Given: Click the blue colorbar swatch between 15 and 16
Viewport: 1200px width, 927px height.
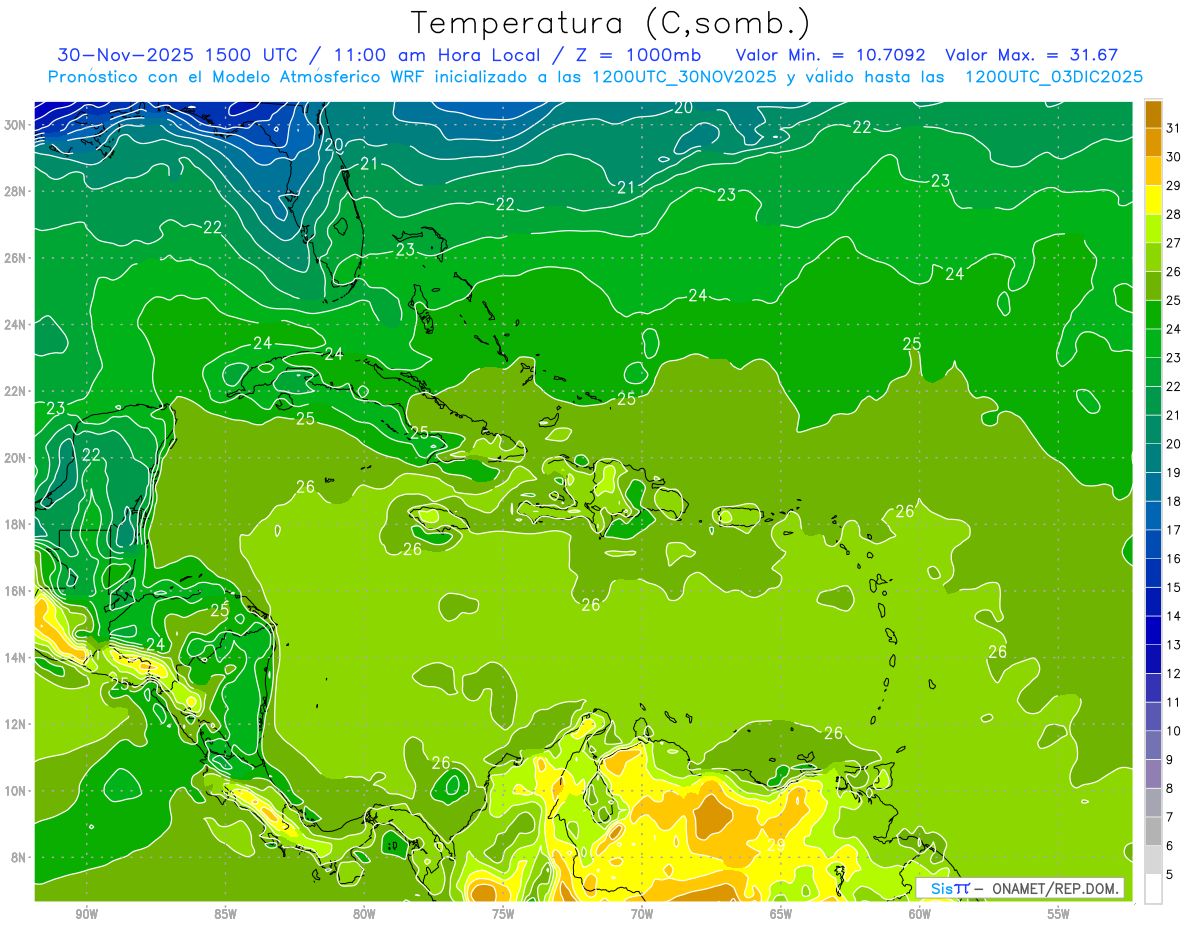Looking at the screenshot, I should [x=1153, y=573].
